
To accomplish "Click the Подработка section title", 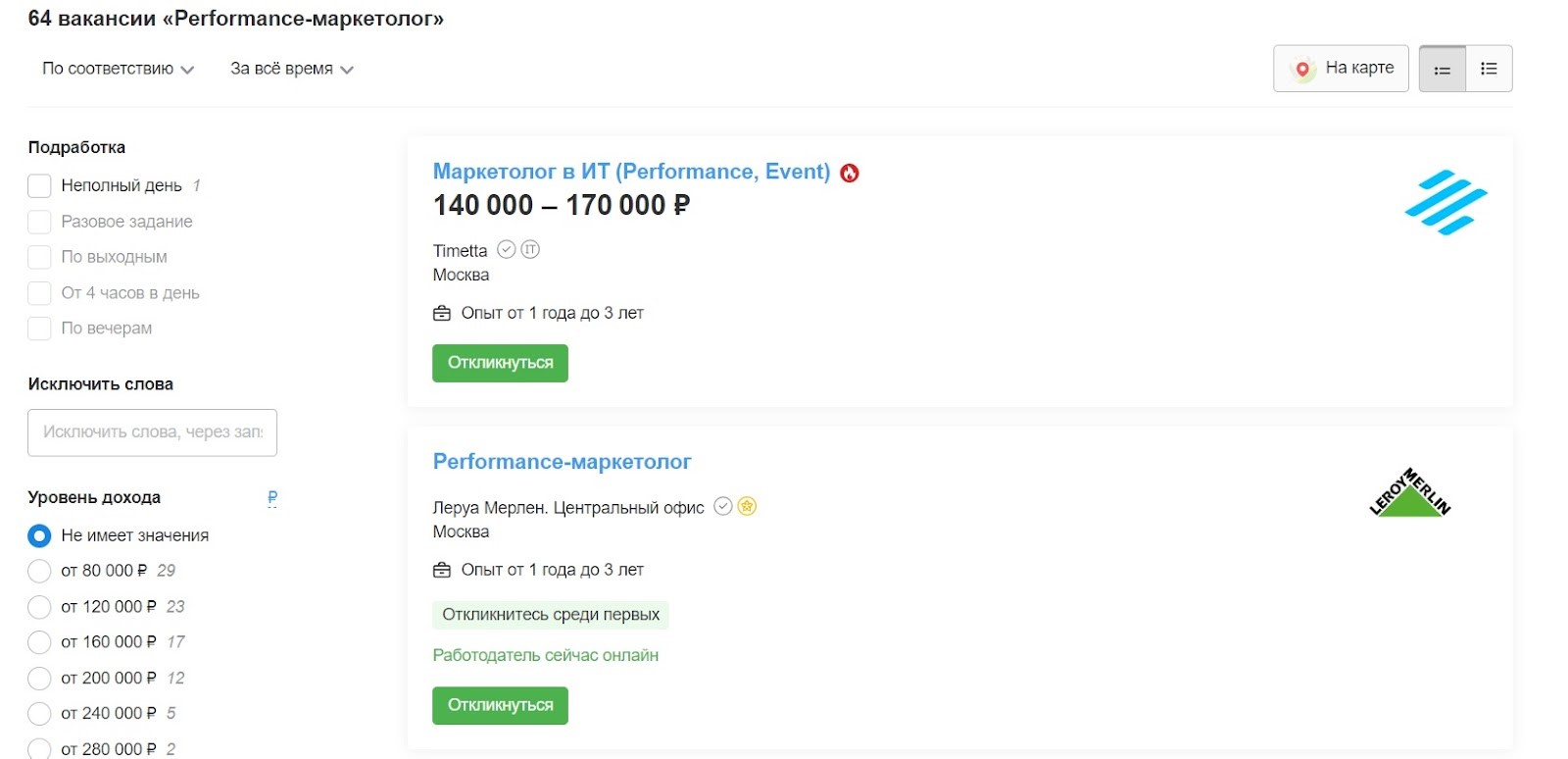I will pyautogui.click(x=76, y=147).
